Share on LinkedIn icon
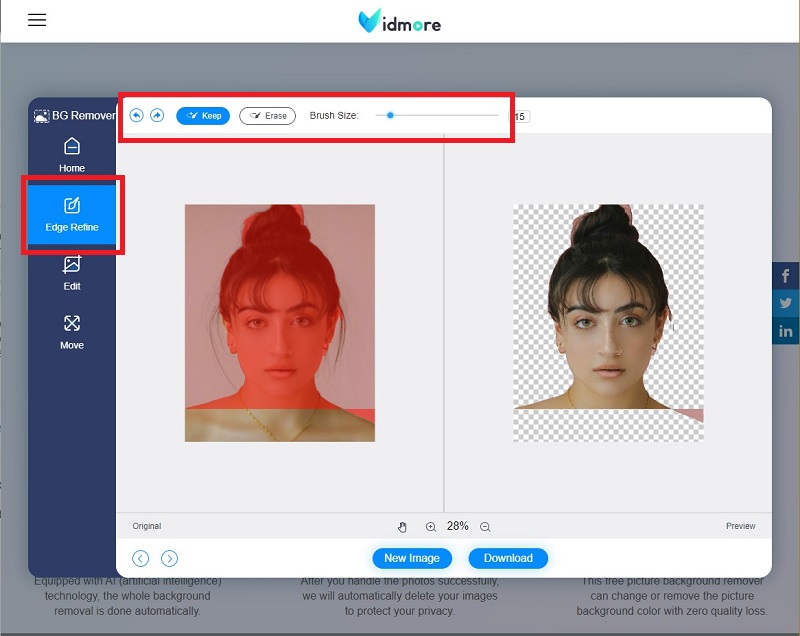This screenshot has width=800, height=636. (x=786, y=331)
